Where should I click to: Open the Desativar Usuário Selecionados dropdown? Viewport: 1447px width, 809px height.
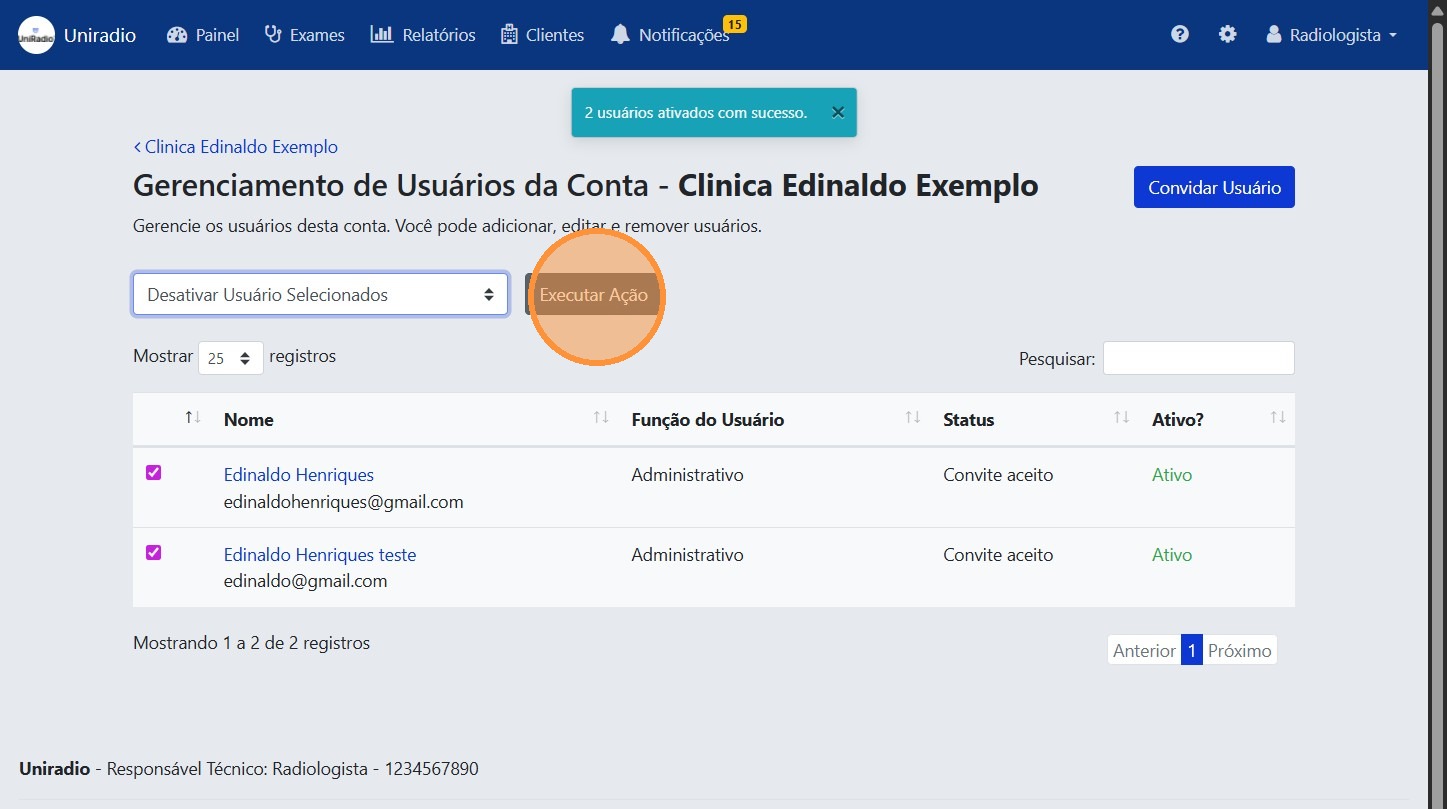point(320,294)
